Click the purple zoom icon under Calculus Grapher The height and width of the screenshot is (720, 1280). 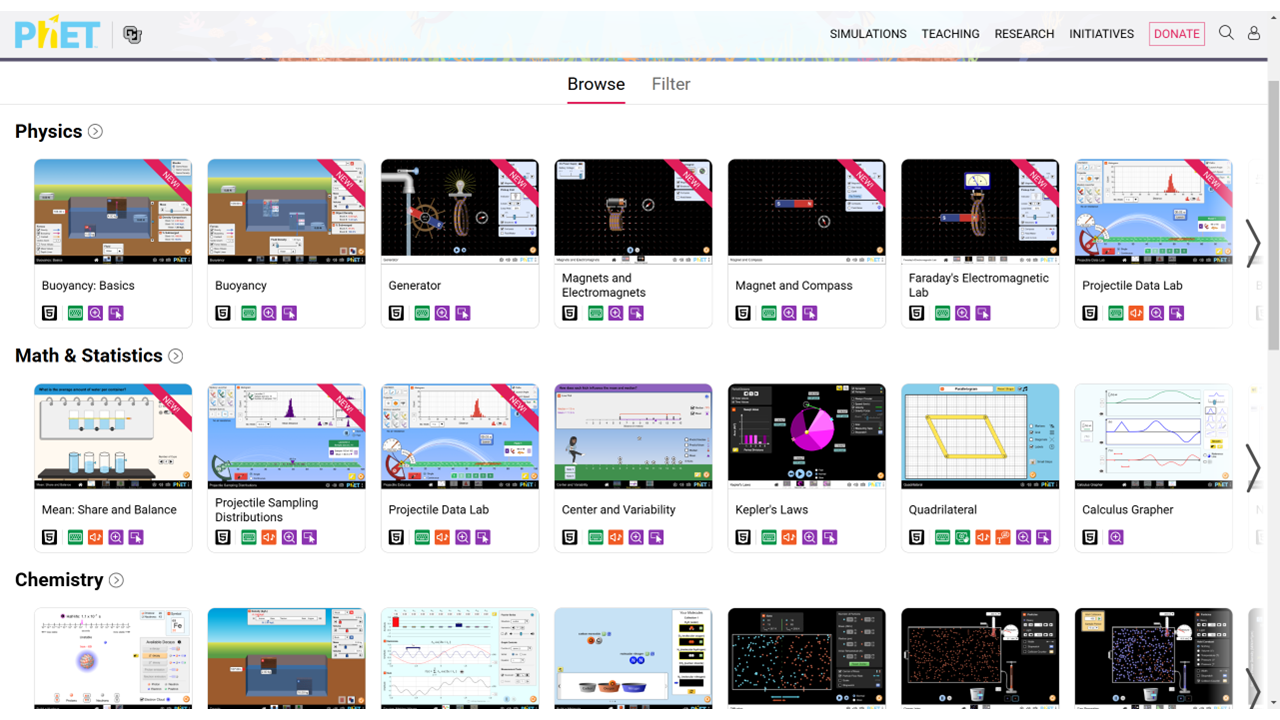(x=1116, y=537)
